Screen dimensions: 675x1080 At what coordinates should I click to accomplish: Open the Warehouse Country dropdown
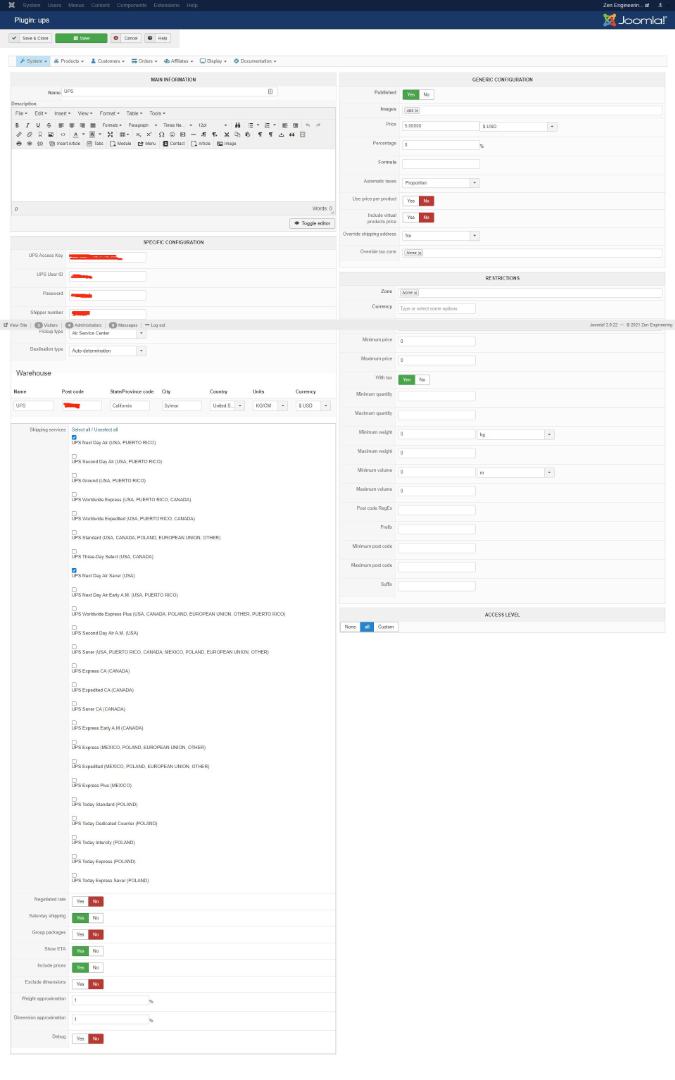click(x=227, y=406)
